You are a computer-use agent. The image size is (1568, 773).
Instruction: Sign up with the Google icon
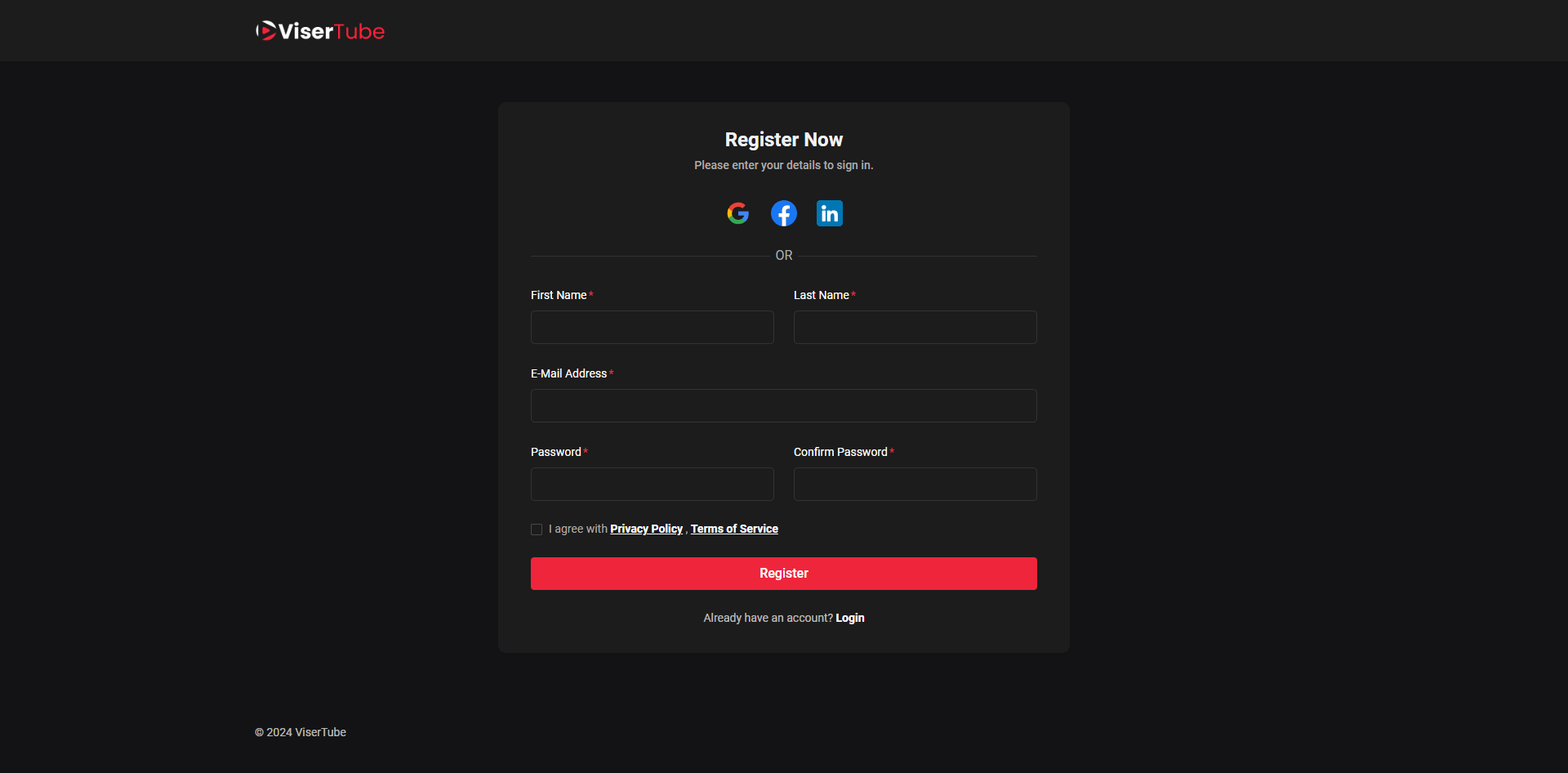[x=737, y=213]
